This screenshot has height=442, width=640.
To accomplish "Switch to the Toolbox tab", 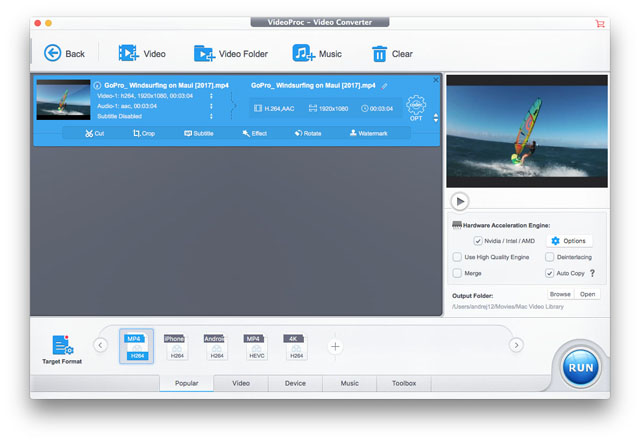I will 404,383.
